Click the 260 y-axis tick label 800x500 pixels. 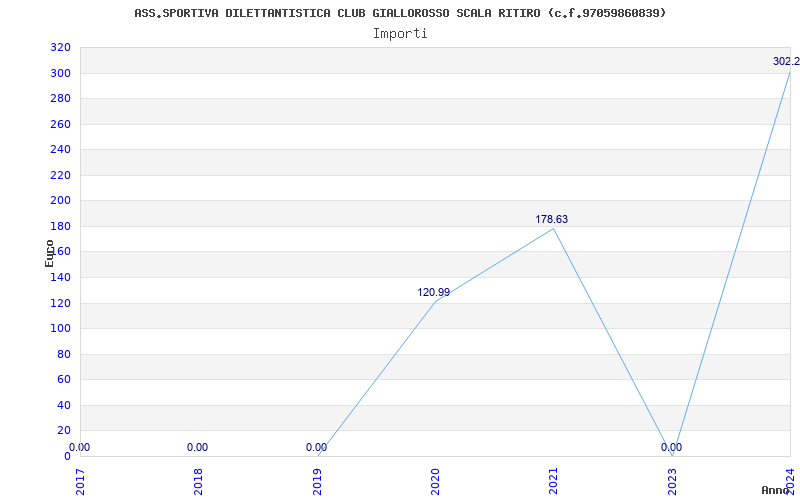point(60,124)
